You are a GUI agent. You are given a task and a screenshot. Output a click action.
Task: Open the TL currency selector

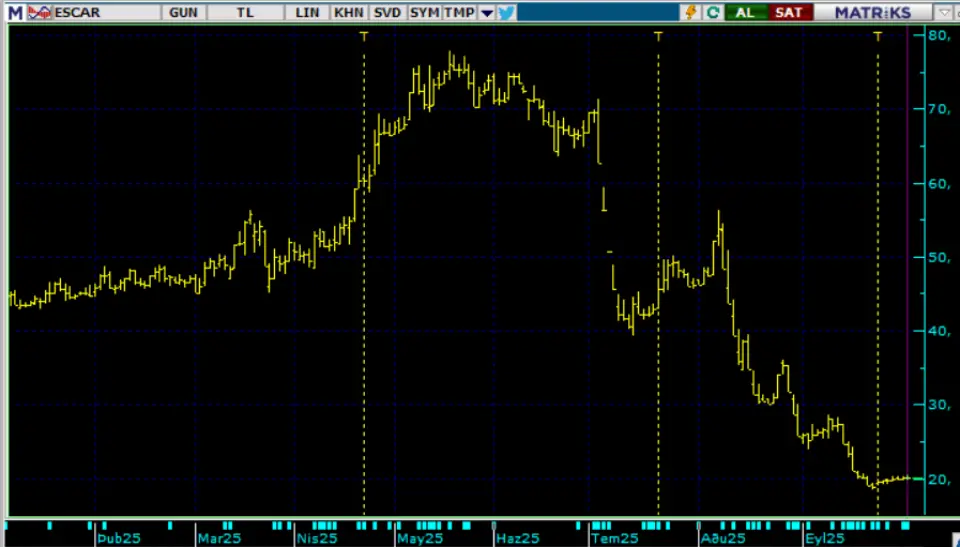coord(245,12)
